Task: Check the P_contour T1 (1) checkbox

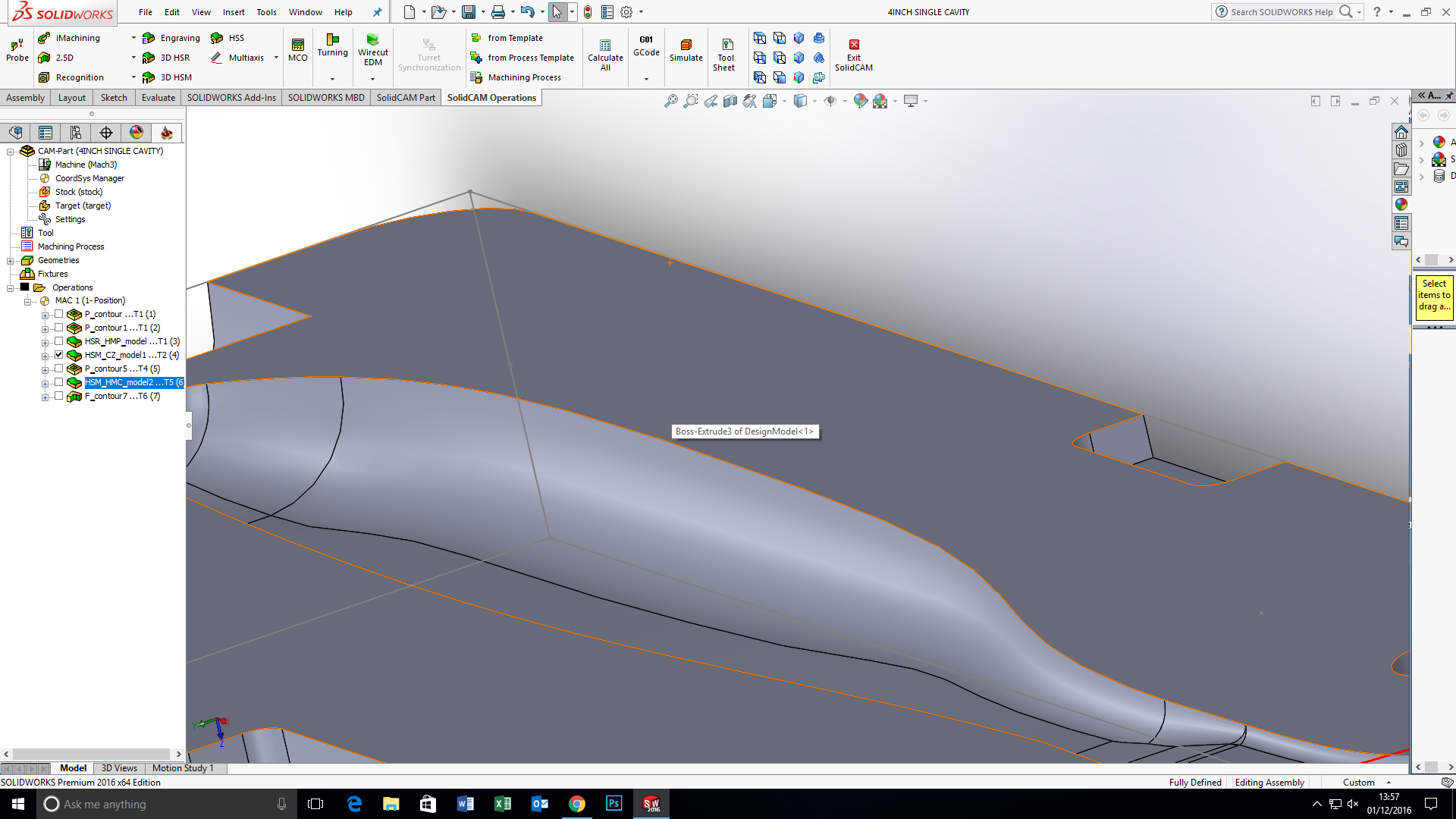Action: pos(59,314)
